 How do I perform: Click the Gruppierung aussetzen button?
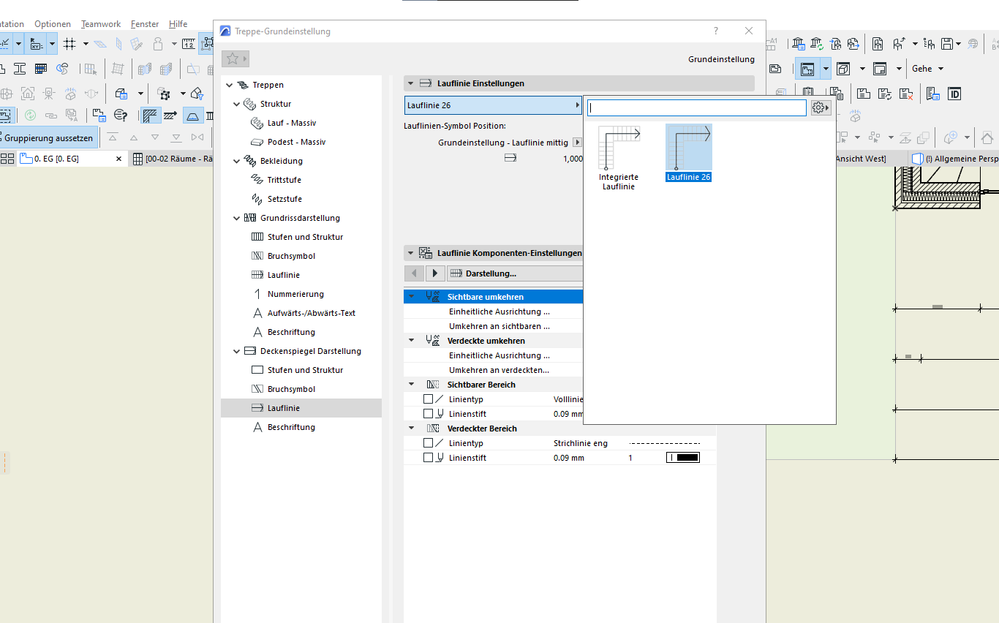(x=48, y=138)
